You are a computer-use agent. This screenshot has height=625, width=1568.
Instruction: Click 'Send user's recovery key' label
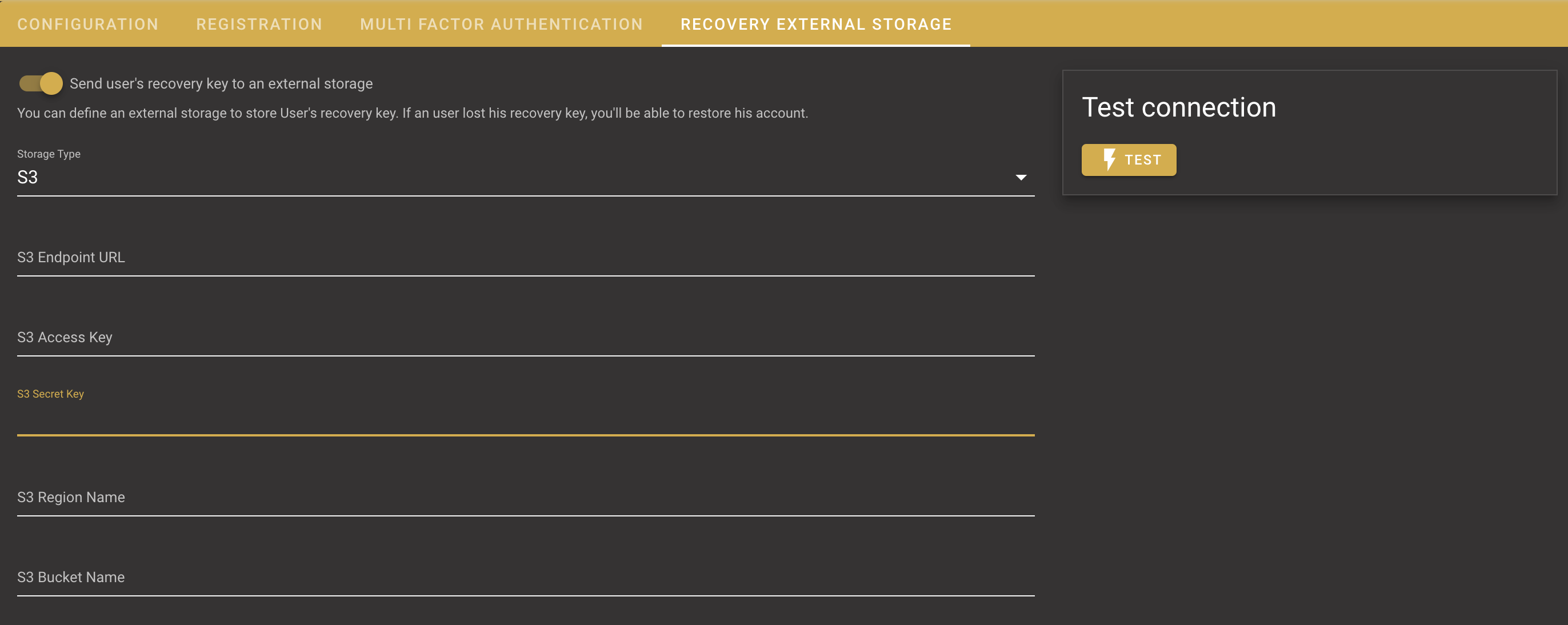[x=221, y=83]
